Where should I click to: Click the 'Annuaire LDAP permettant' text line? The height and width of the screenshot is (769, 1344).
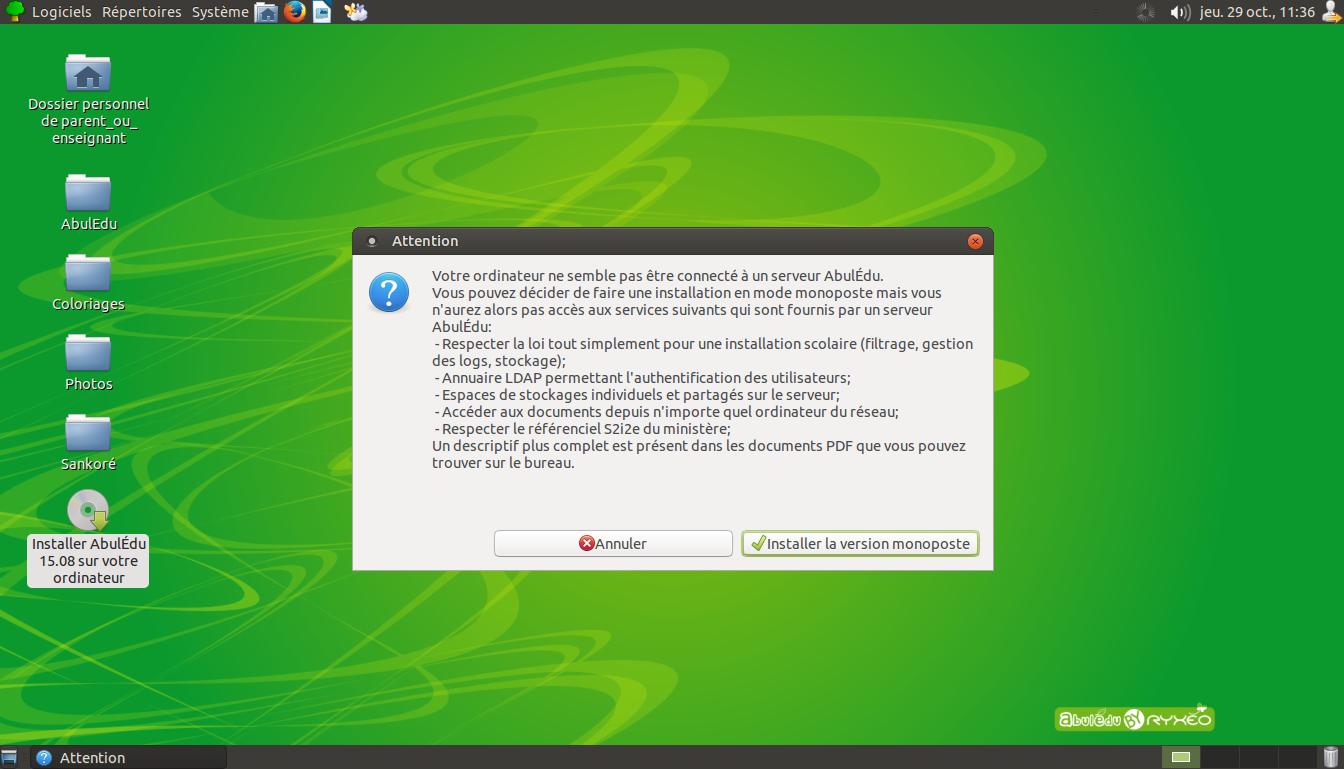[642, 378]
